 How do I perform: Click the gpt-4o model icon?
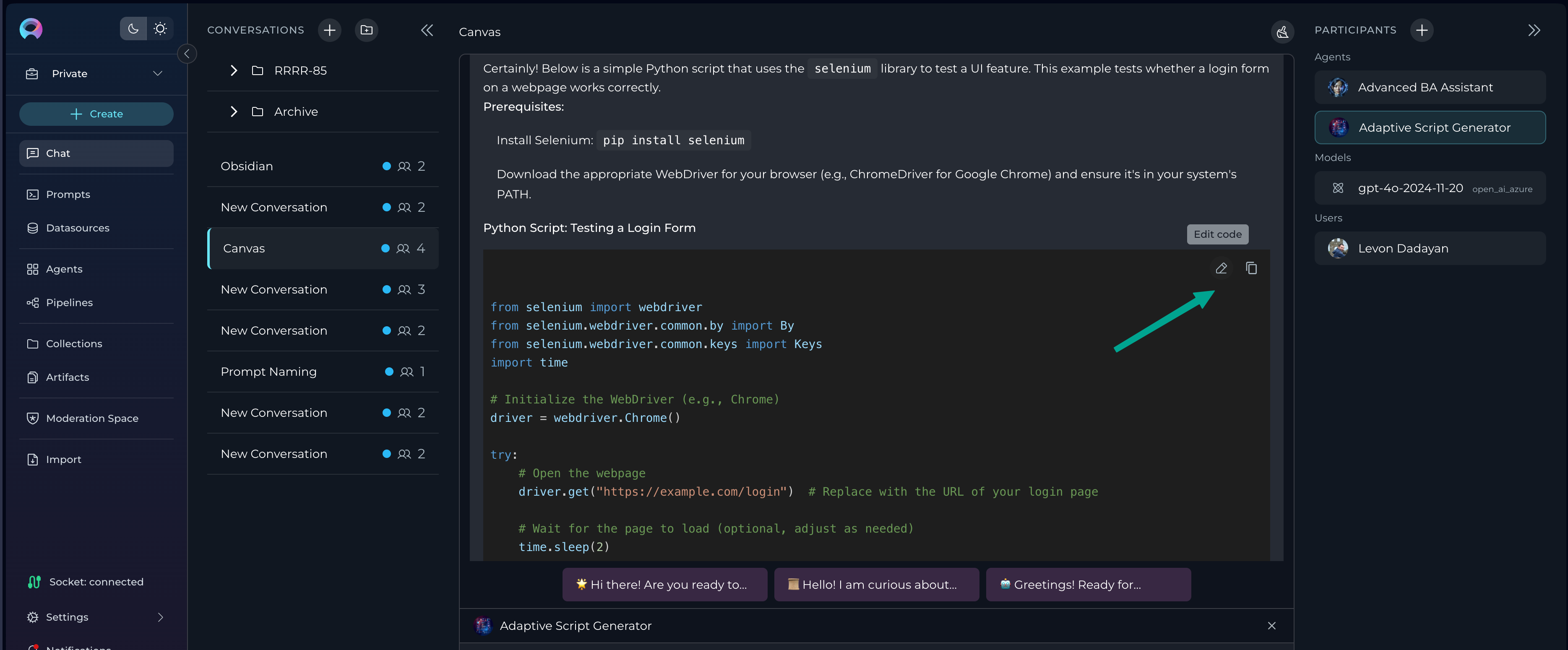1338,188
